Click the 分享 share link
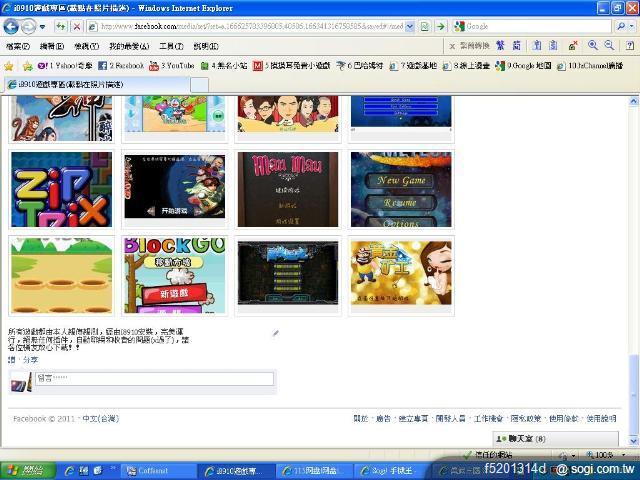Viewport: 640px width, 480px height. pyautogui.click(x=31, y=360)
